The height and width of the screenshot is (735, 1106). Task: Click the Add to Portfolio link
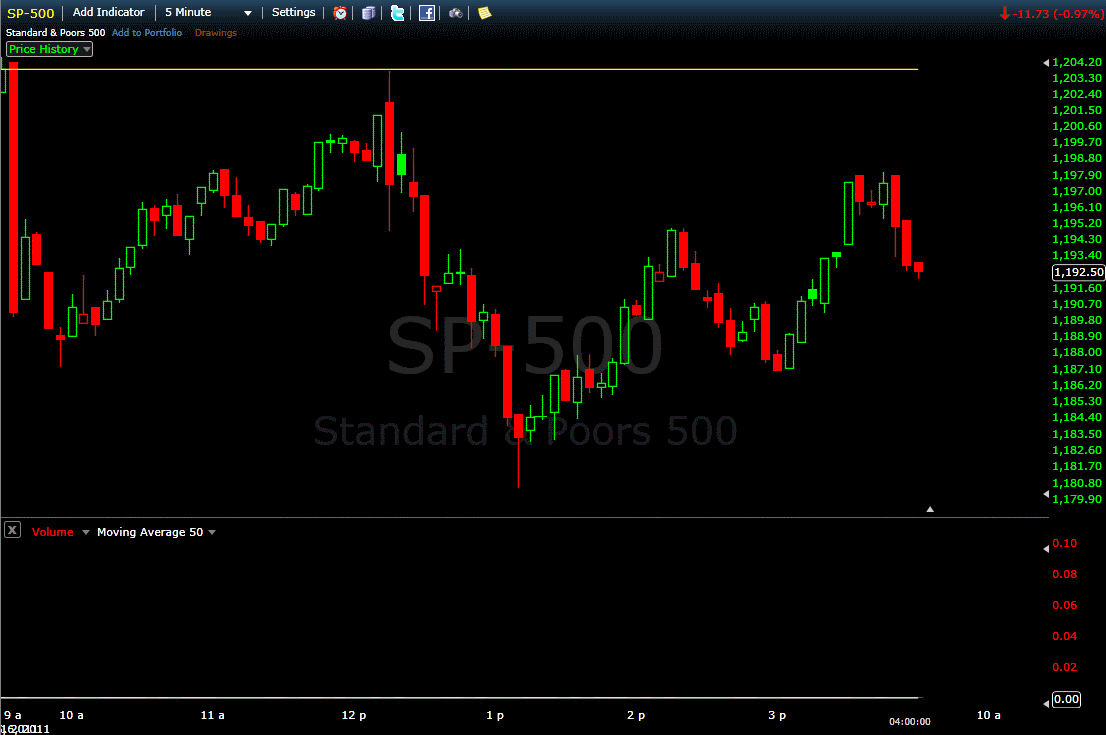pos(147,32)
